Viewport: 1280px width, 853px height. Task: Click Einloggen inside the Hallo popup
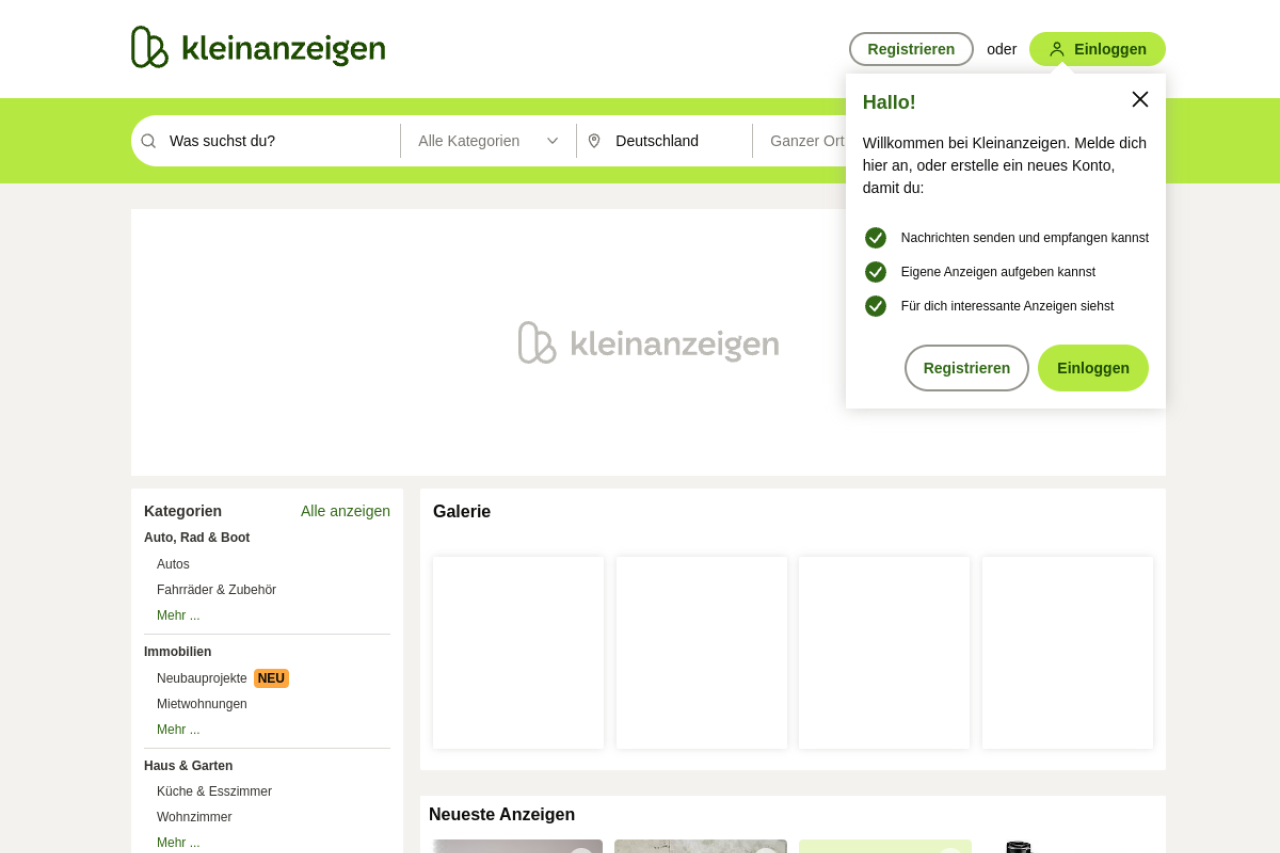point(1093,368)
